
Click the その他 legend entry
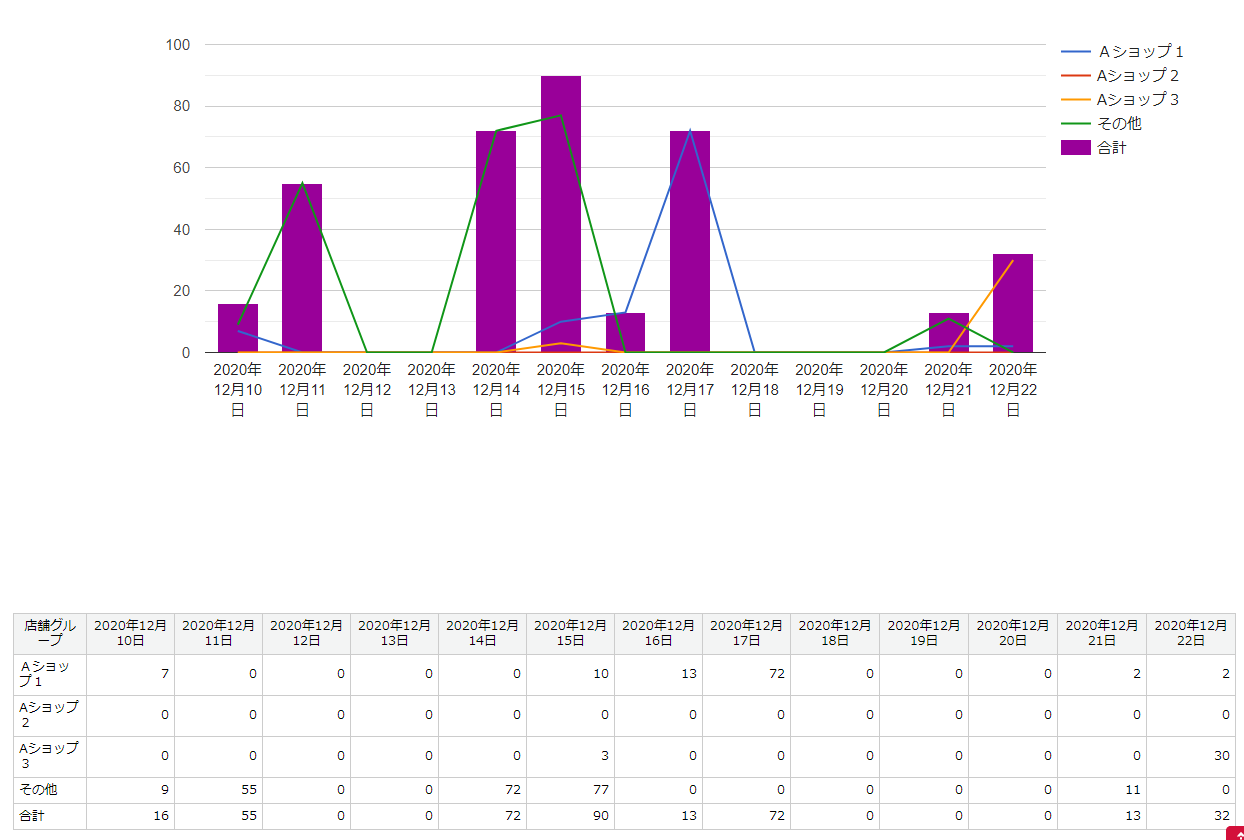(x=1101, y=124)
